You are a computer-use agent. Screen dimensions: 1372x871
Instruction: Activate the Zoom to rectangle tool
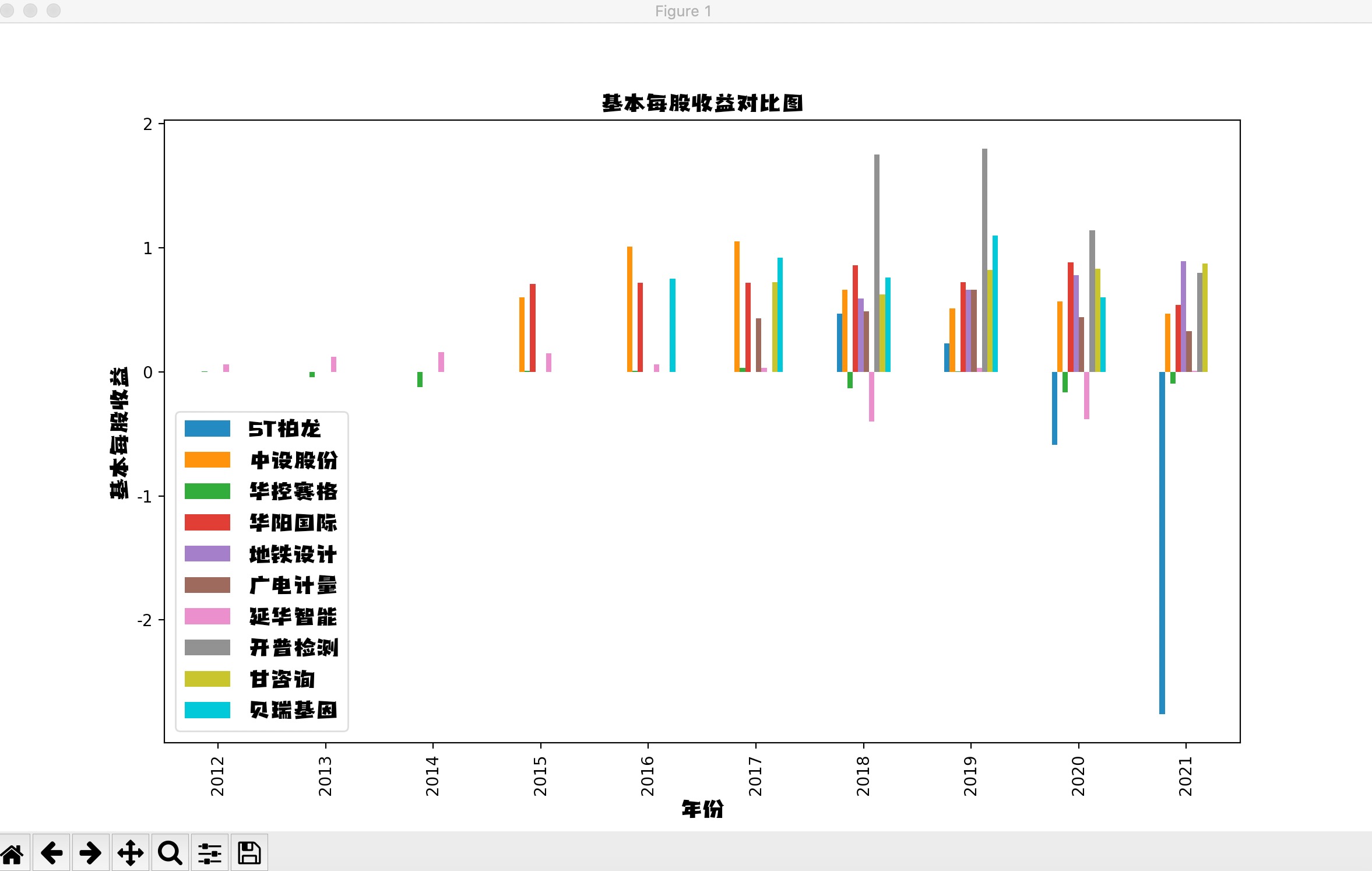170,854
